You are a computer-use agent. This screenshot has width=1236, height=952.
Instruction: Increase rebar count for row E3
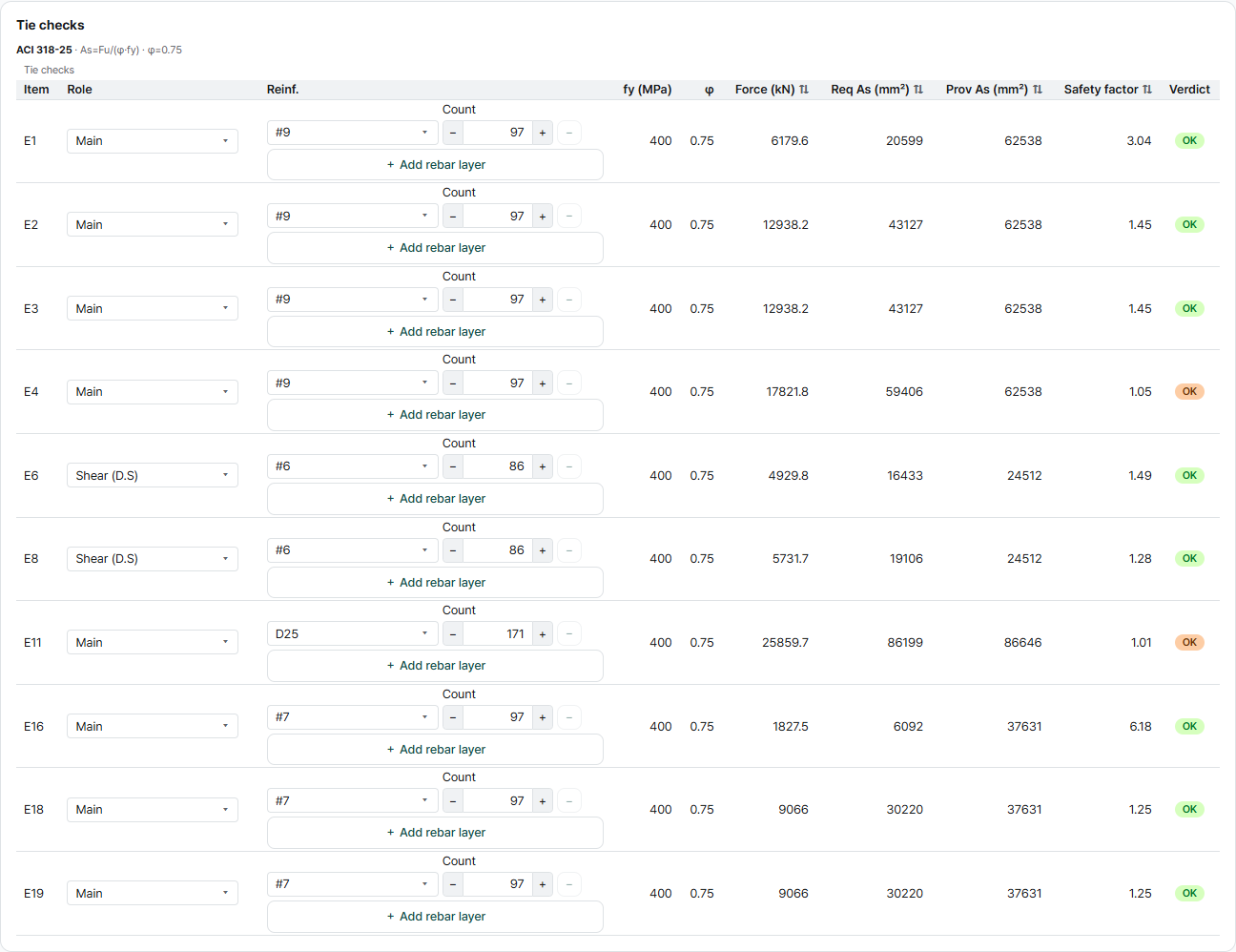coord(543,300)
